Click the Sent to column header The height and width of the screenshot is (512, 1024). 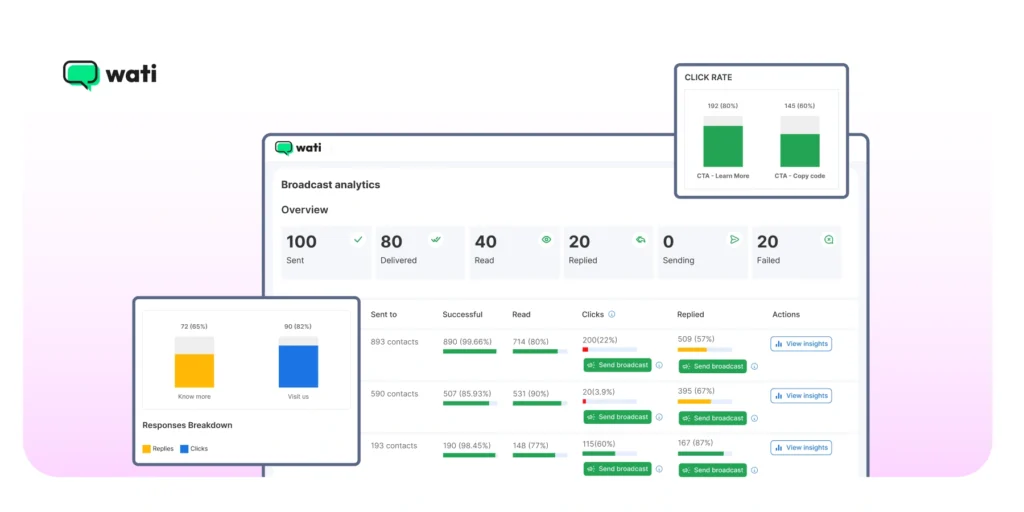(383, 314)
